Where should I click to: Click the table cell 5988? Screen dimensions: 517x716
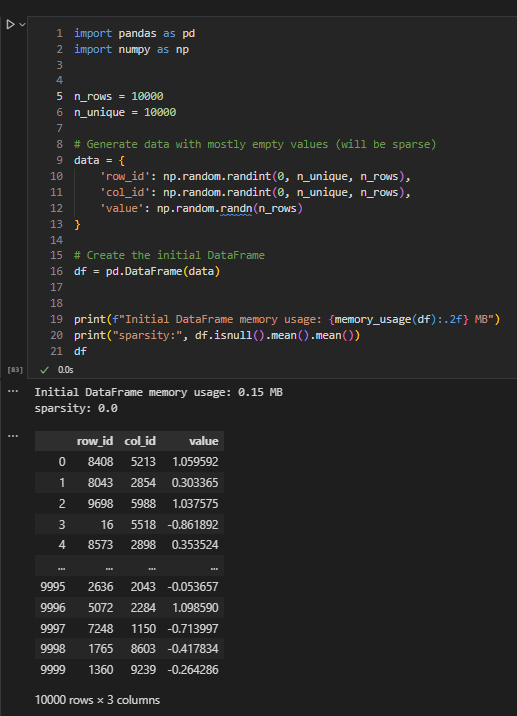[143, 504]
